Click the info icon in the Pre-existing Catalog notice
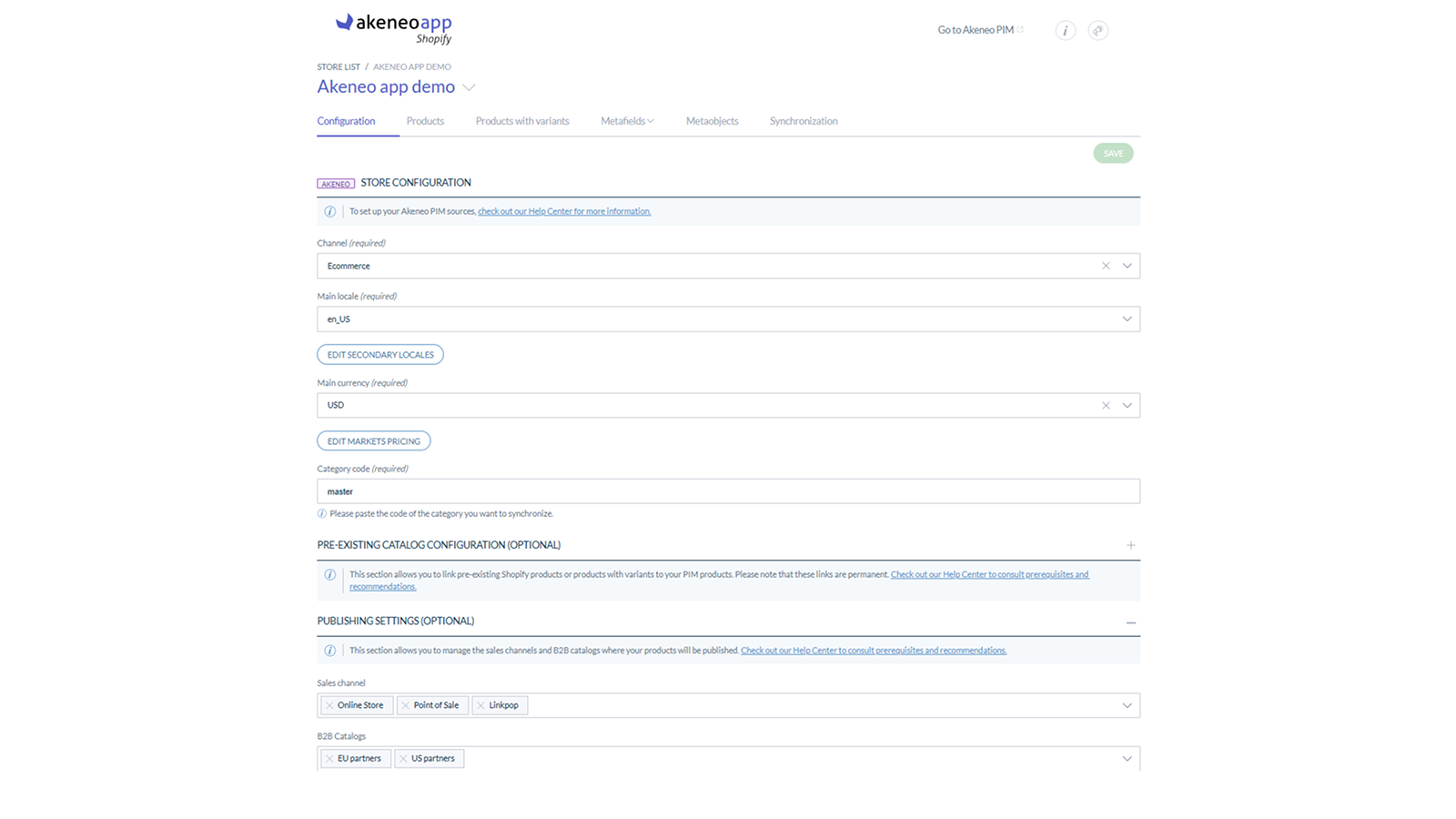The width and height of the screenshot is (1456, 819). (x=330, y=574)
